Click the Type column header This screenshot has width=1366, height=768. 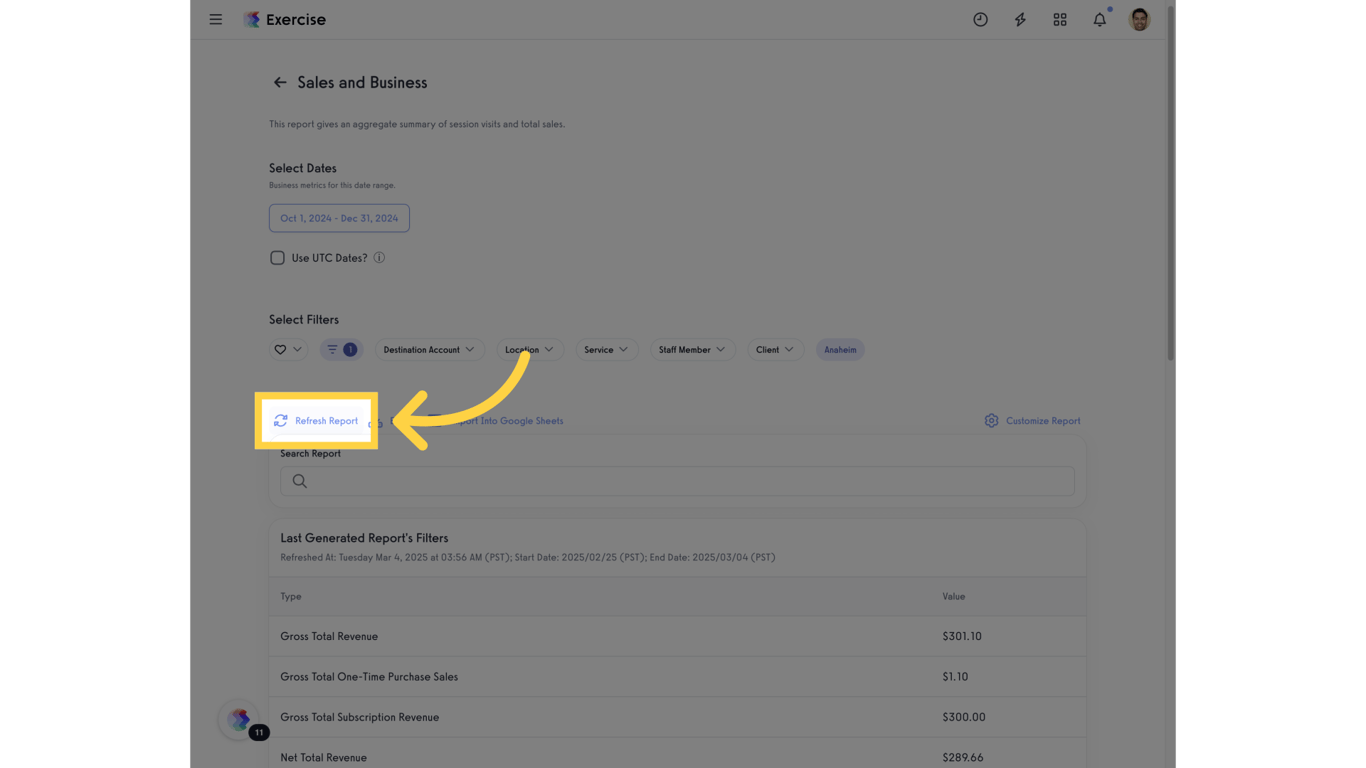point(291,596)
